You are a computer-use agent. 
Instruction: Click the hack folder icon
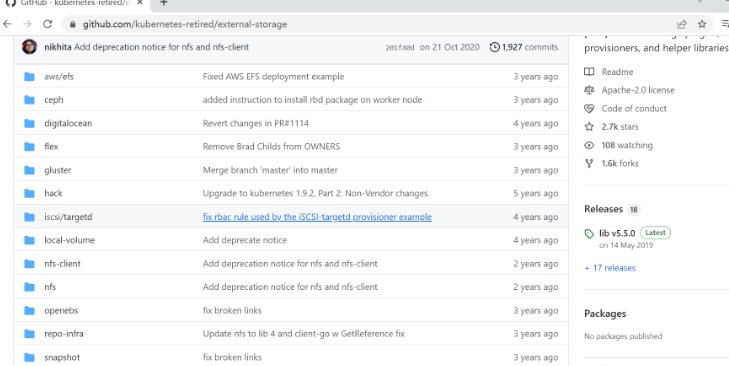click(x=29, y=193)
